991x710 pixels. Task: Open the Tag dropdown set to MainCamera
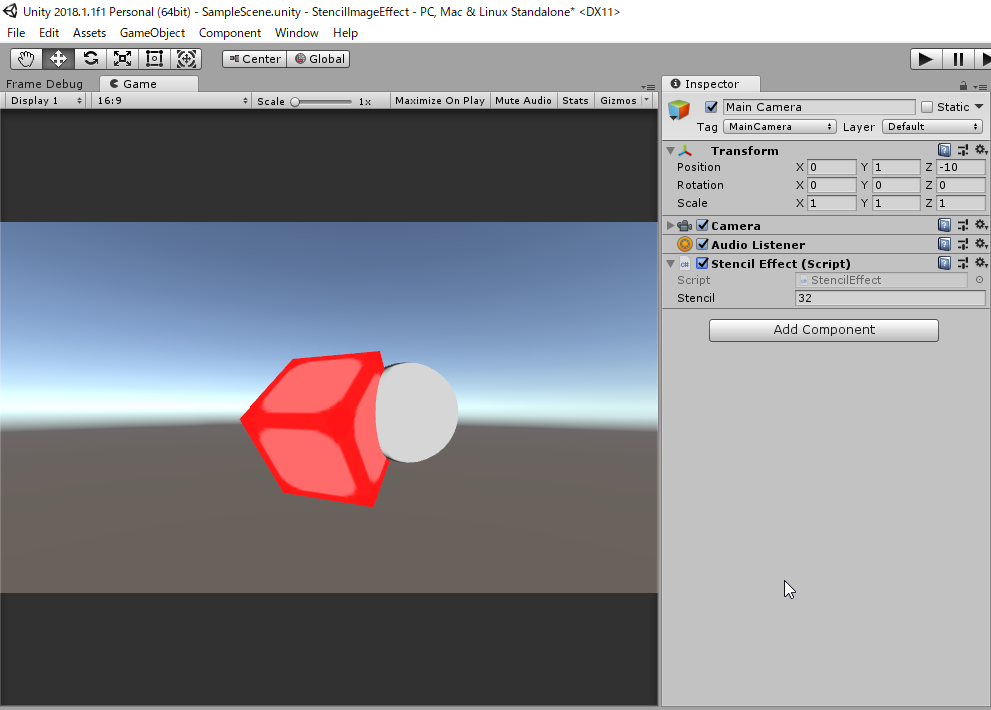tap(779, 126)
